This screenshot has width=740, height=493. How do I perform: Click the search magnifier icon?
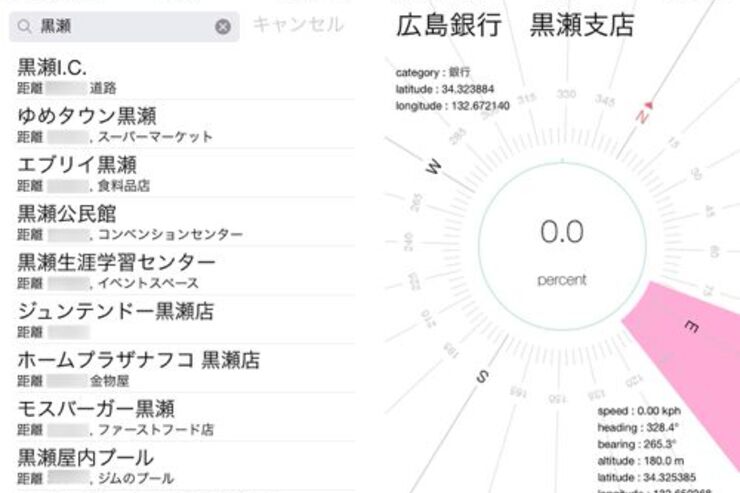click(24, 26)
